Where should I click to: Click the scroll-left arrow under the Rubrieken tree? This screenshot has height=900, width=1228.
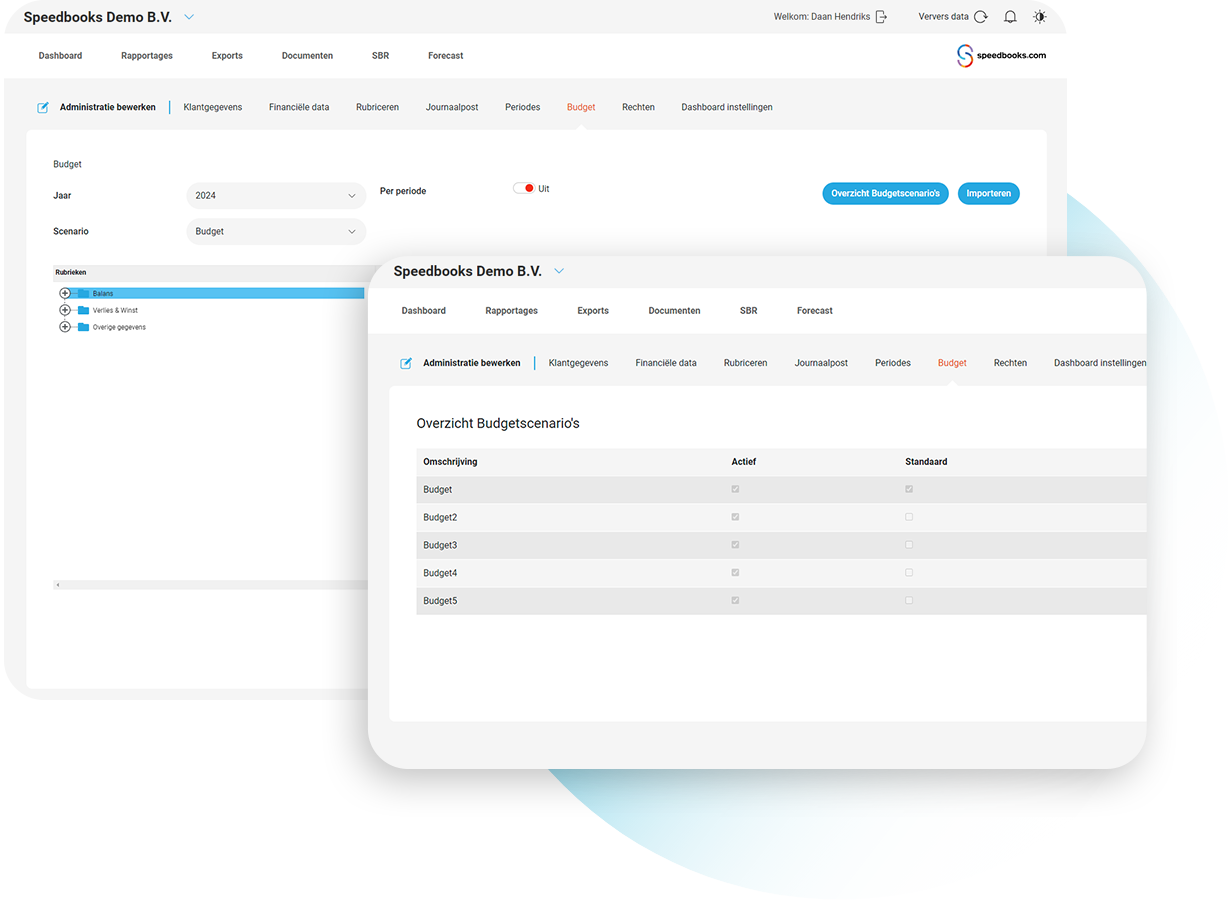click(58, 585)
